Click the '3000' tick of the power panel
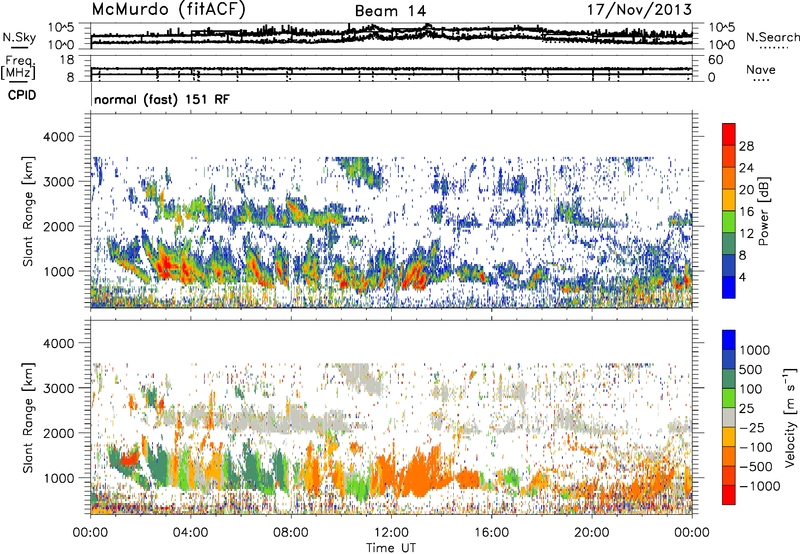Screen dimensions: 800x554 pyautogui.click(x=58, y=182)
